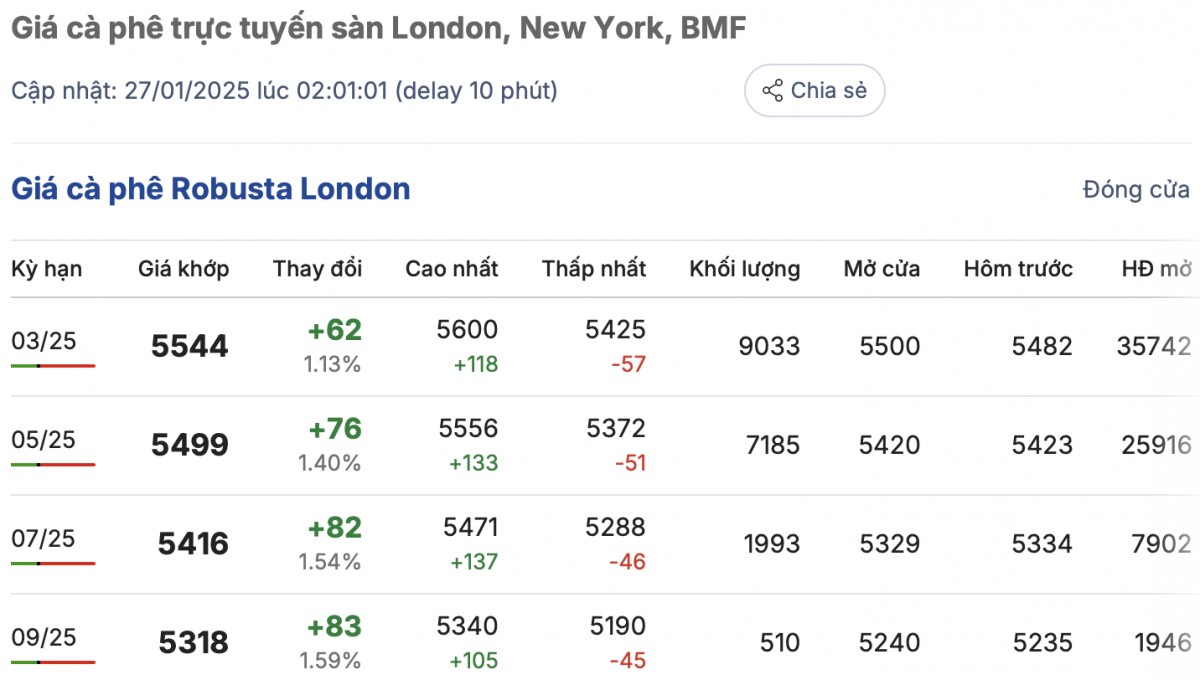Click the range indicator bar under 09/25
The width and height of the screenshot is (1200, 680).
[x=53, y=662]
